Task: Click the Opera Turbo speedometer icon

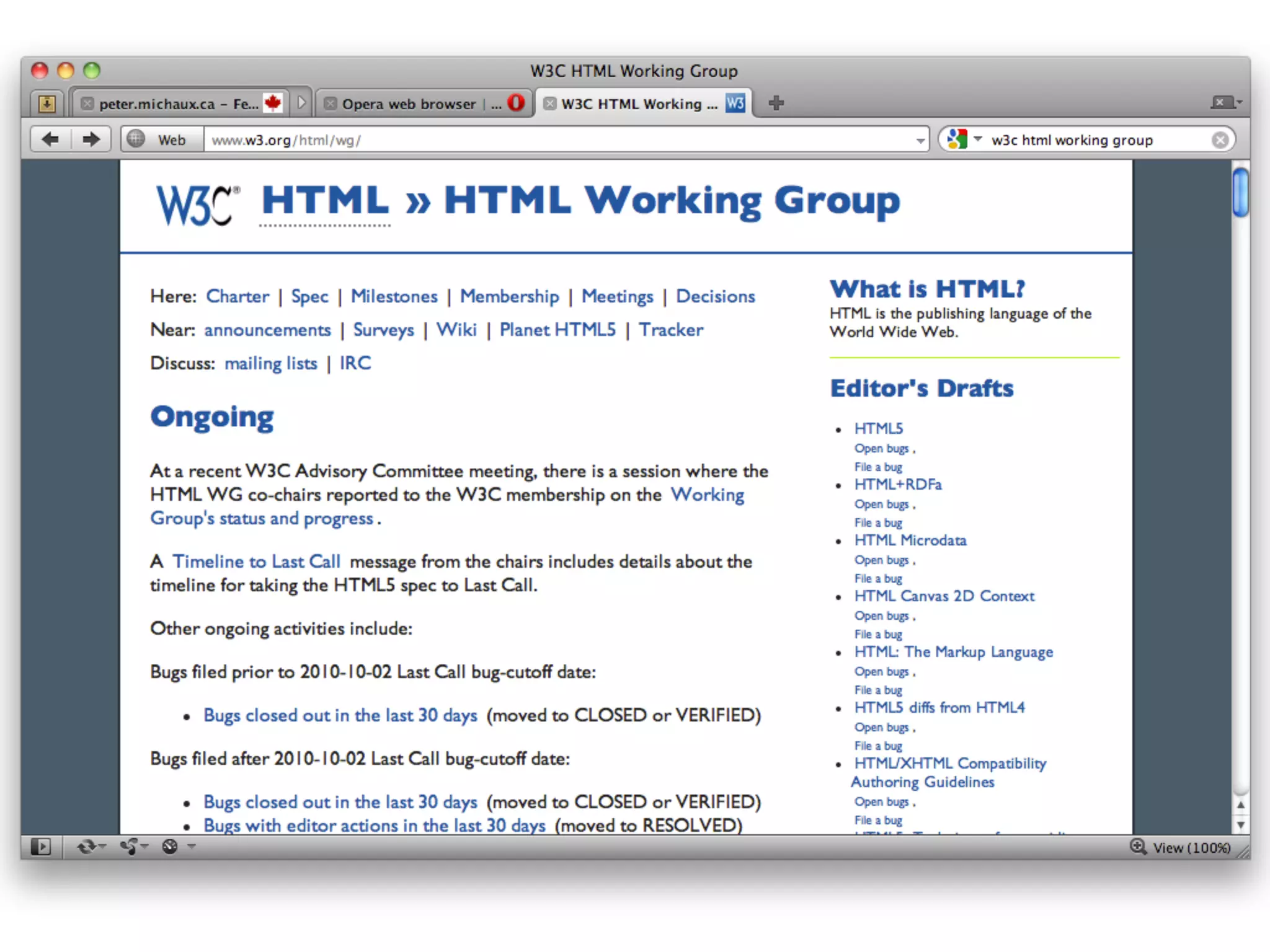Action: [171, 847]
